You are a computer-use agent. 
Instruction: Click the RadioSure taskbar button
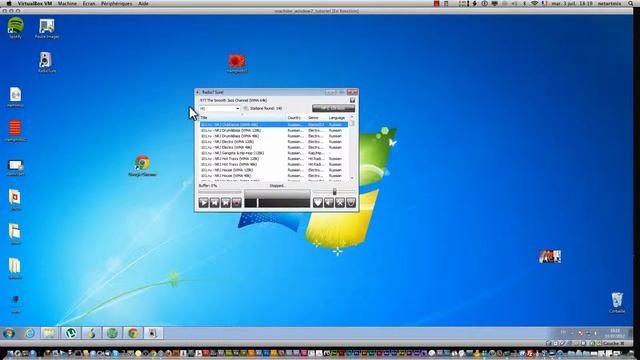coord(153,333)
